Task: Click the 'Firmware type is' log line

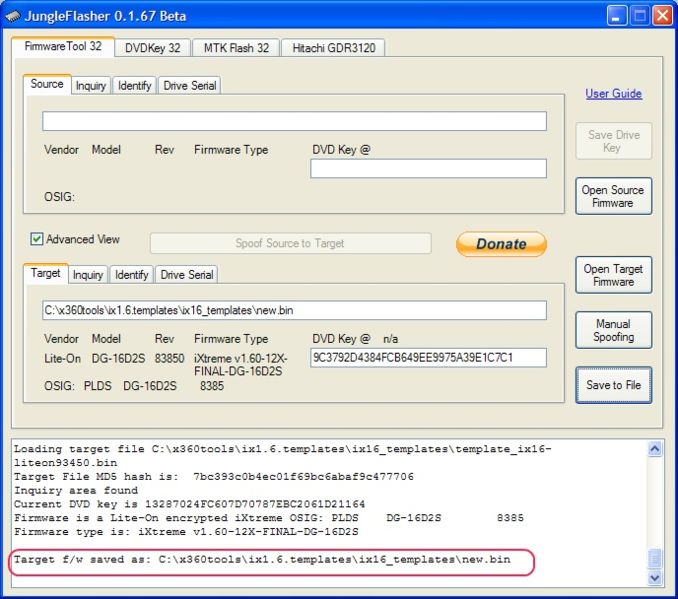Action: (x=186, y=532)
